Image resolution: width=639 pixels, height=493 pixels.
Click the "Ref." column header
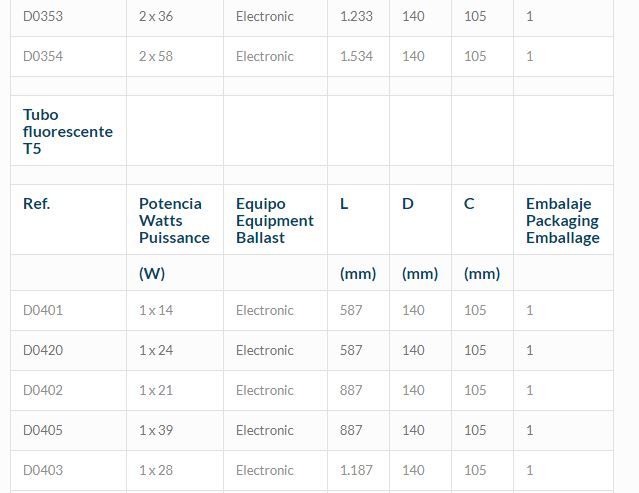37,204
